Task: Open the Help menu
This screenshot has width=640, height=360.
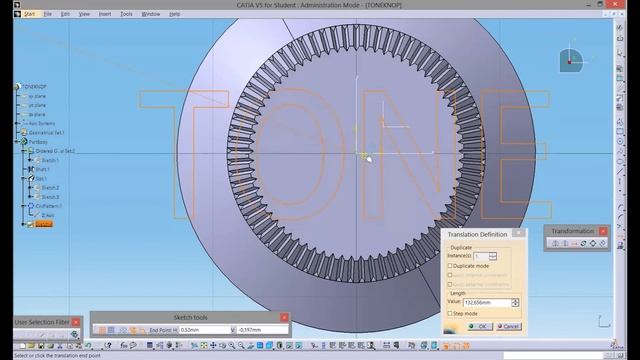Action: click(x=175, y=14)
